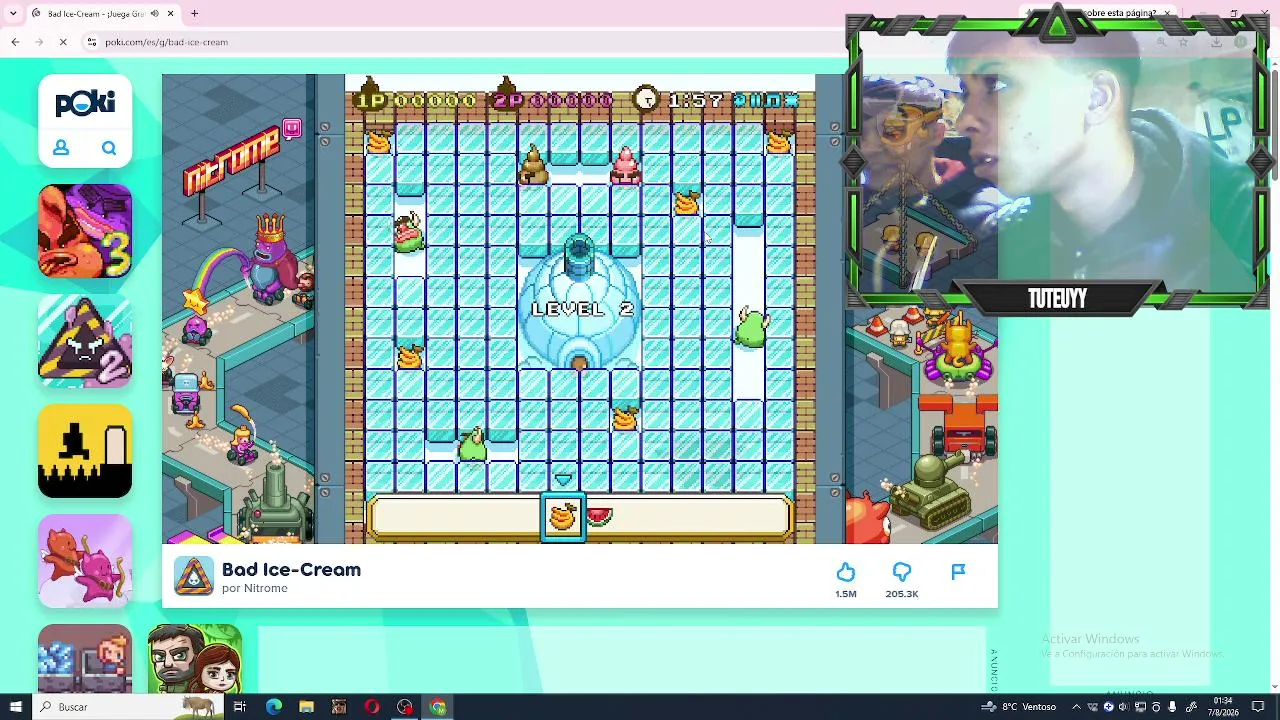Open the 8°C Ventoso weather widget
This screenshot has width=1280, height=720.
pyautogui.click(x=1019, y=707)
